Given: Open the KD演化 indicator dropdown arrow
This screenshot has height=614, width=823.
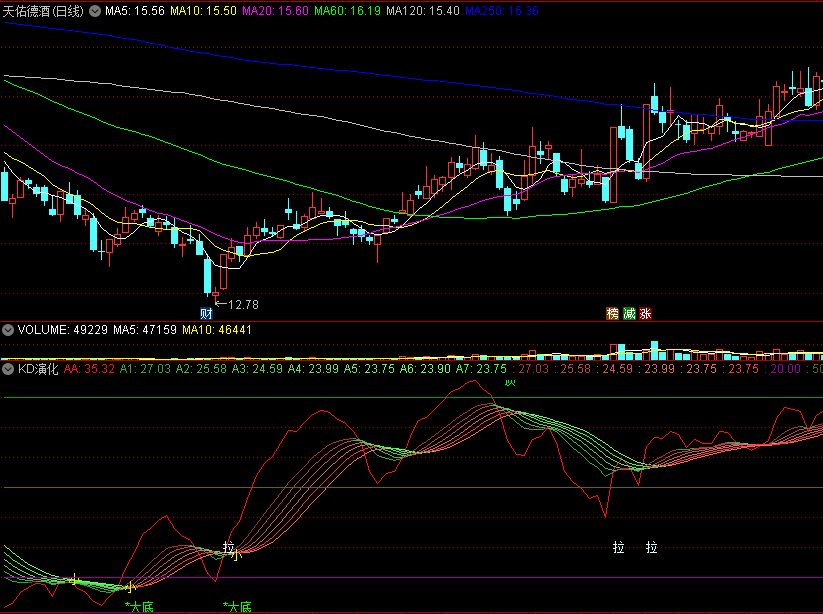Looking at the screenshot, I should click(8, 369).
